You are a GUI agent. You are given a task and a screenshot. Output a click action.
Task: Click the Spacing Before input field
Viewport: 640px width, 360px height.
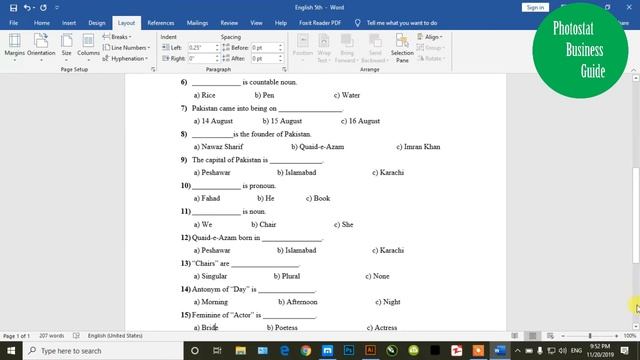[x=264, y=48]
